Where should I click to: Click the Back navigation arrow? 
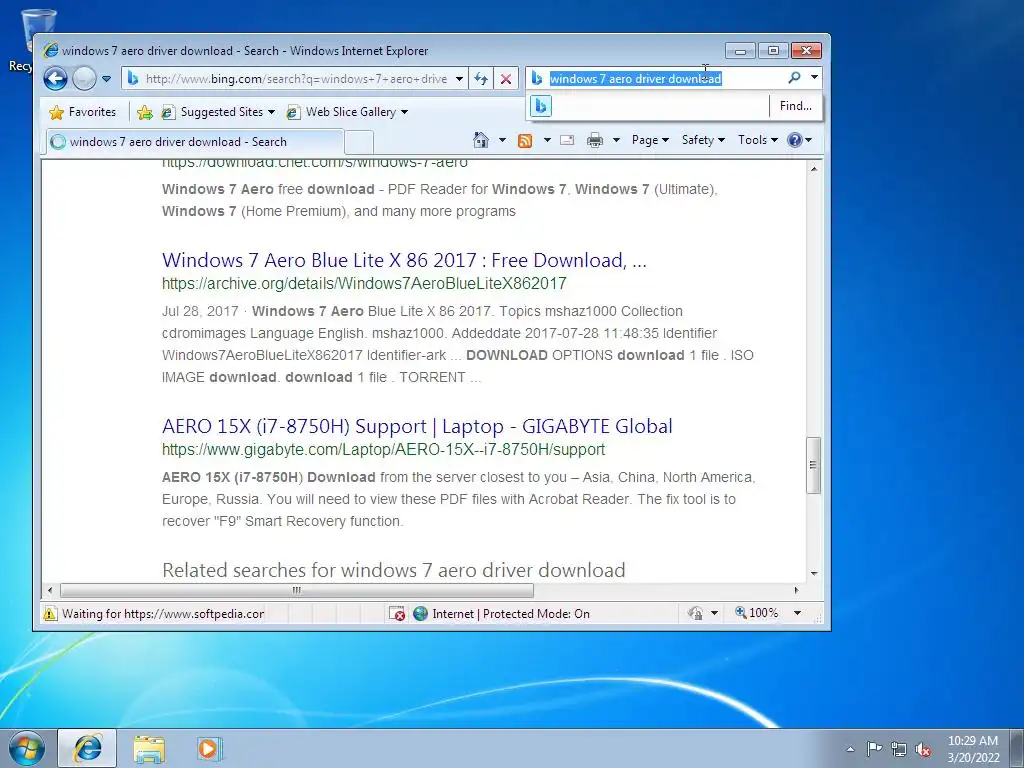point(56,79)
